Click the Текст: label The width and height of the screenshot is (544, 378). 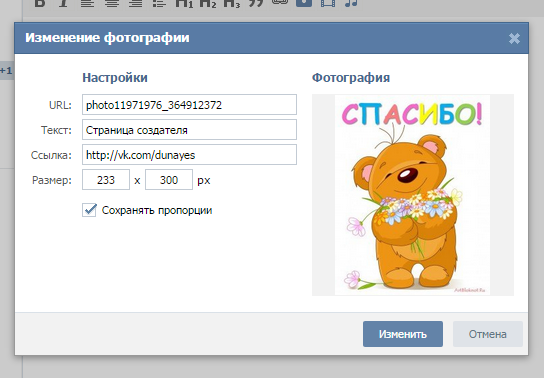(56, 130)
